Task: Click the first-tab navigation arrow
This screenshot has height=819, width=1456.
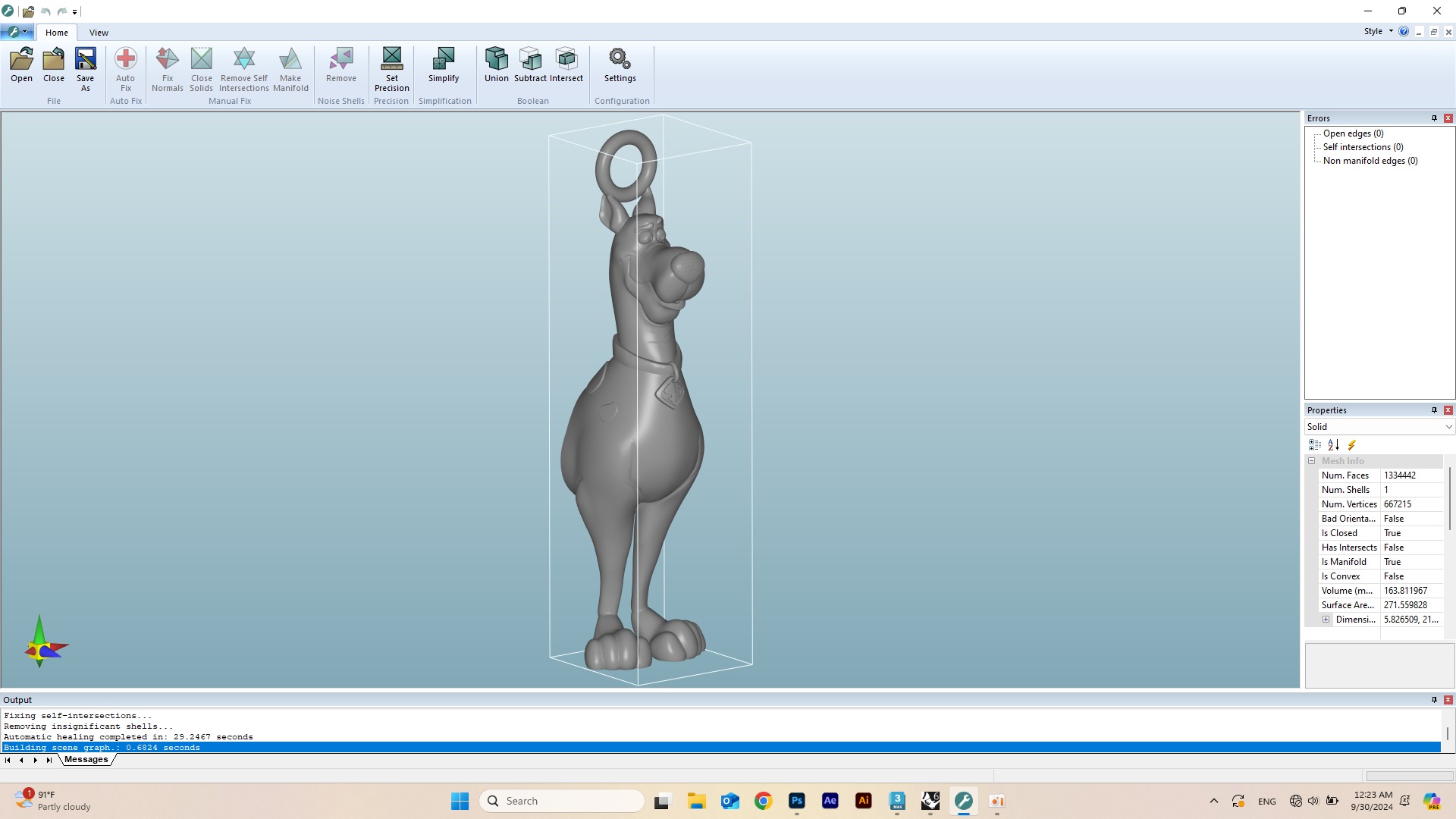Action: (8, 760)
